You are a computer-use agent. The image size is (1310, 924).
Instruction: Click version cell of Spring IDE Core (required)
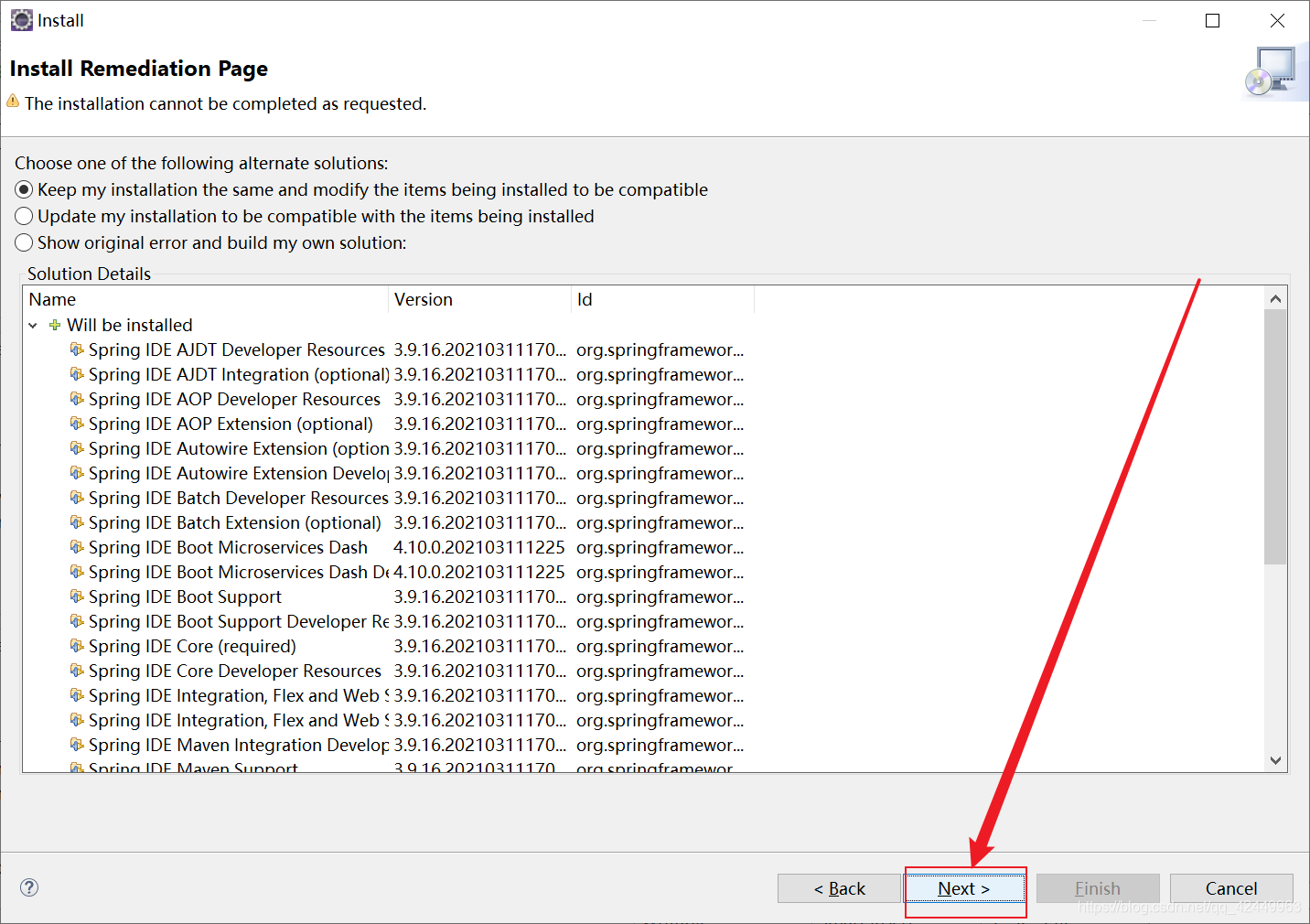point(479,646)
